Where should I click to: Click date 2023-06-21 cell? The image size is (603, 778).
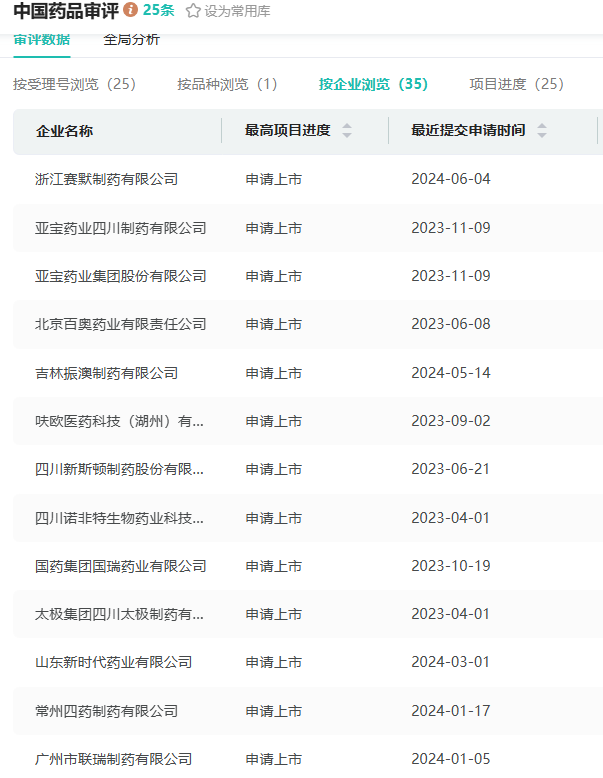click(451, 469)
